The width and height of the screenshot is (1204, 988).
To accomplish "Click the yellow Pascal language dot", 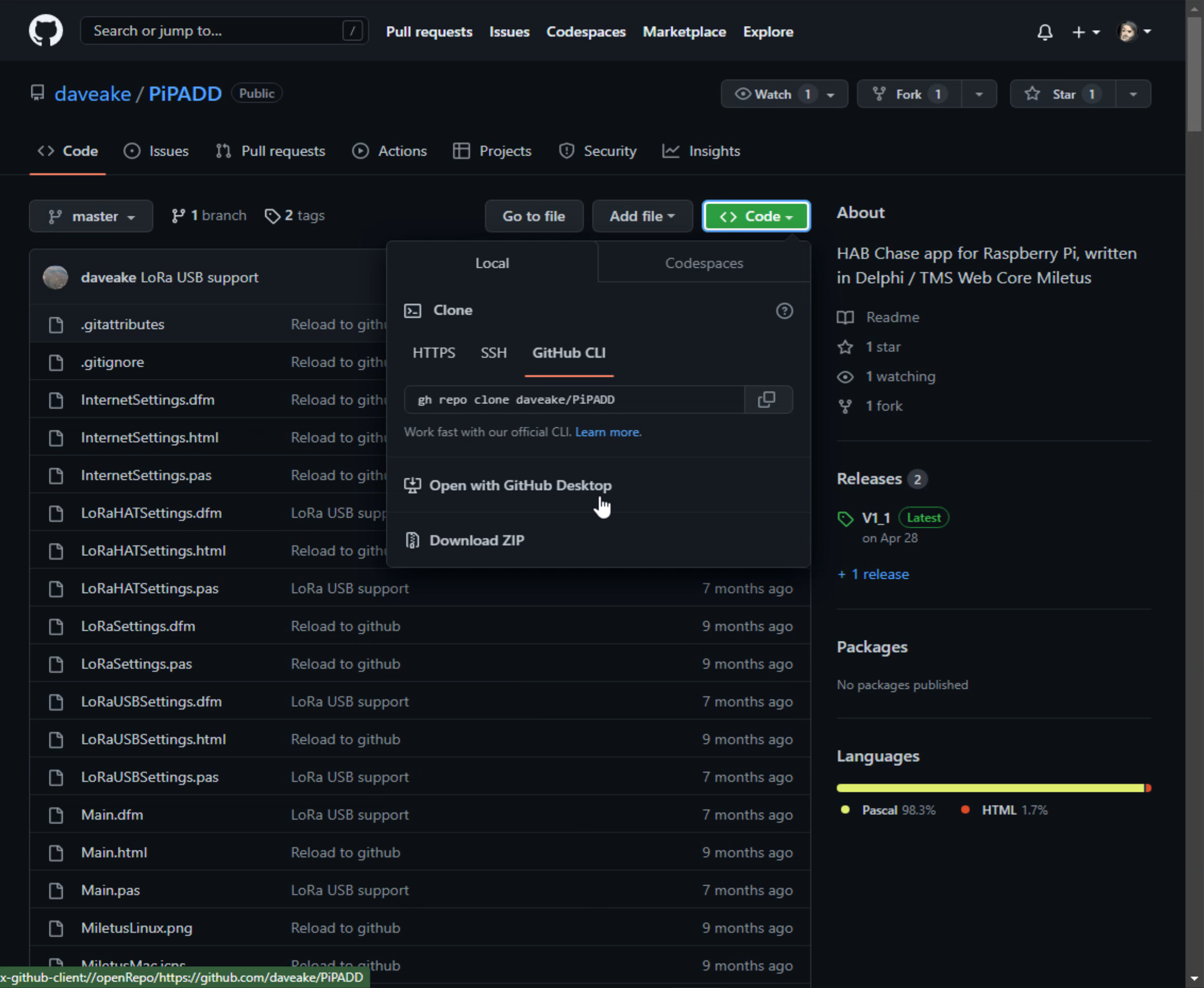I will click(x=845, y=810).
